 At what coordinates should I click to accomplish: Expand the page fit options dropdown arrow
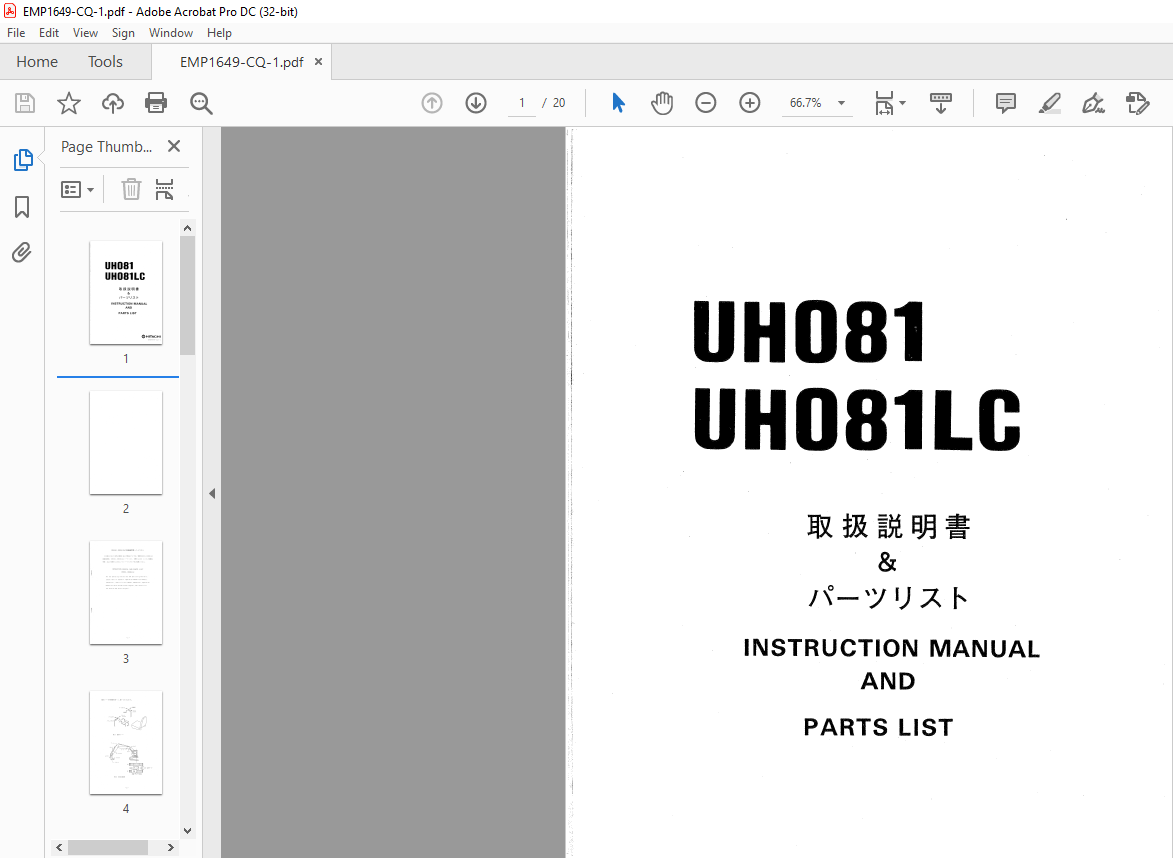coord(903,103)
